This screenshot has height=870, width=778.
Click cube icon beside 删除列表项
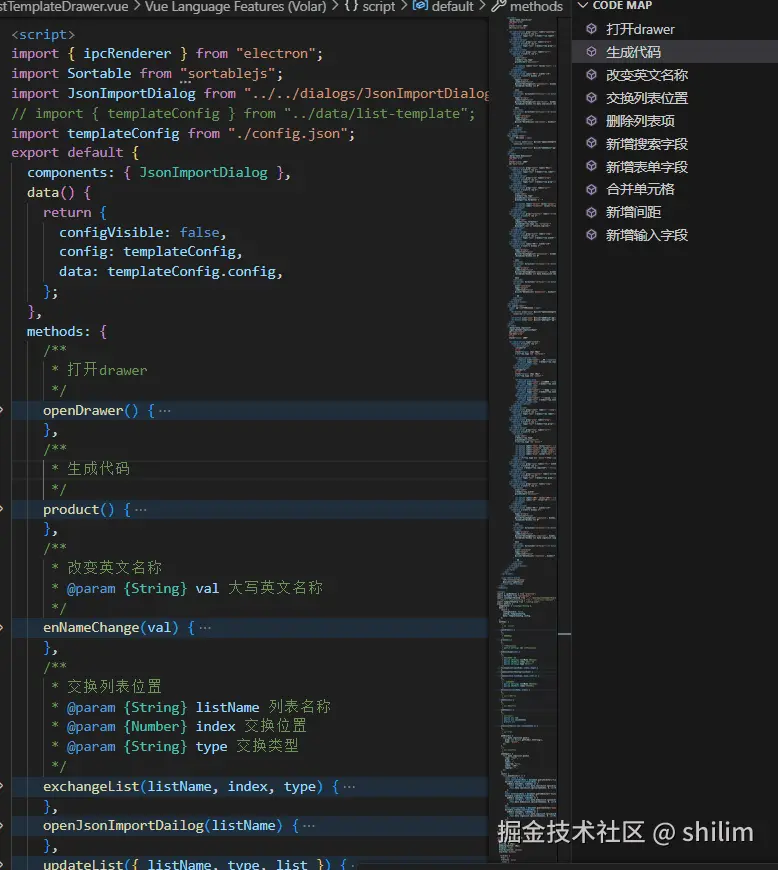[x=592, y=120]
